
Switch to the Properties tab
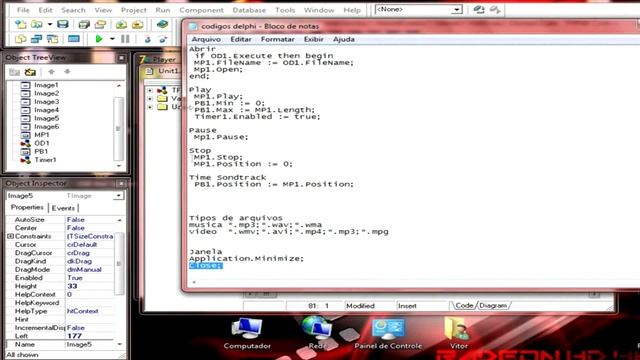(x=27, y=207)
